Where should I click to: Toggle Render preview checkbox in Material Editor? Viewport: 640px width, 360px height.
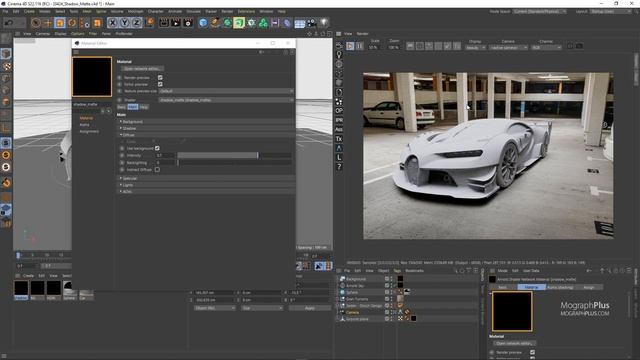(x=160, y=78)
